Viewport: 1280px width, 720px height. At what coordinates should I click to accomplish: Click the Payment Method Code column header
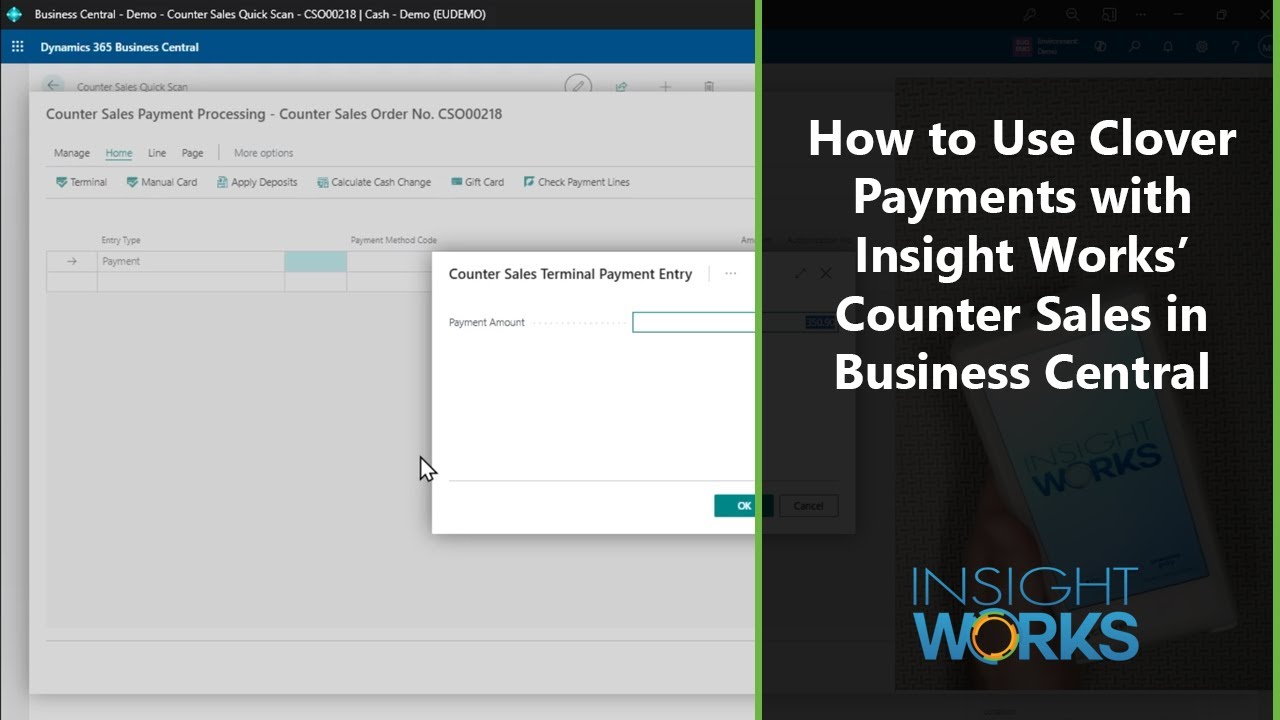click(x=393, y=240)
